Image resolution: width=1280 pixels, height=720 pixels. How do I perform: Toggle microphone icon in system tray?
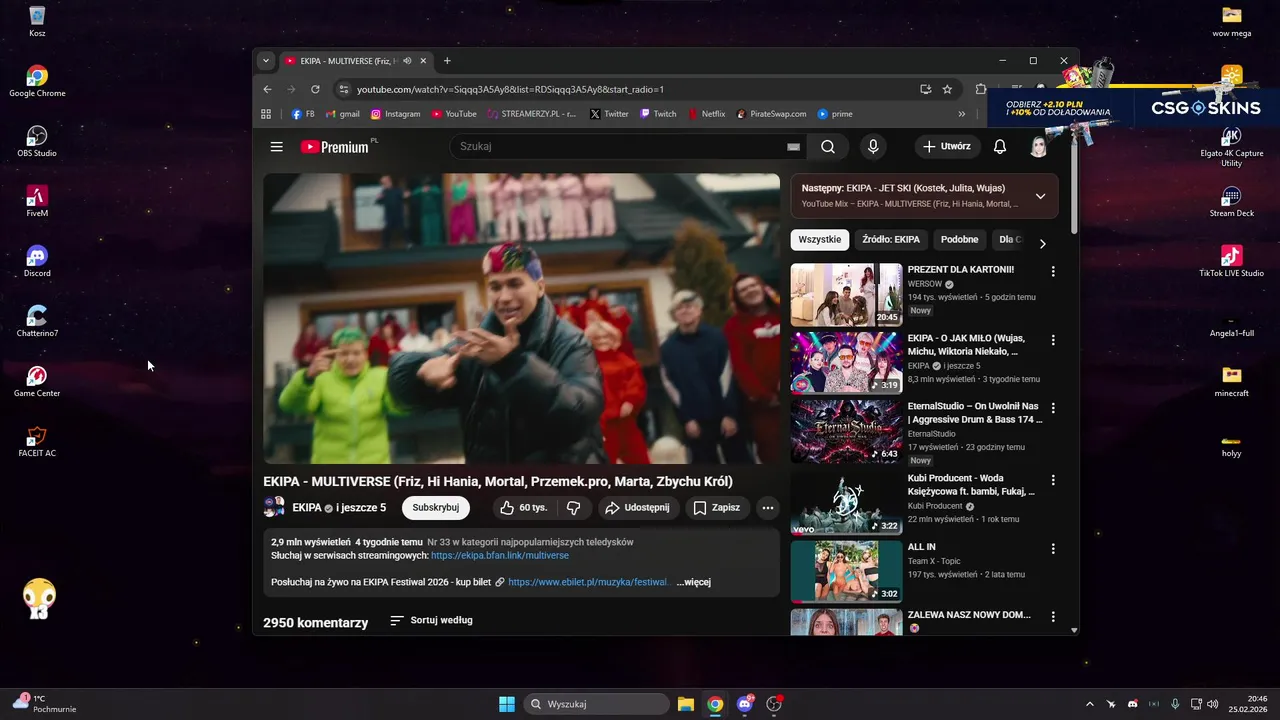coord(1175,704)
